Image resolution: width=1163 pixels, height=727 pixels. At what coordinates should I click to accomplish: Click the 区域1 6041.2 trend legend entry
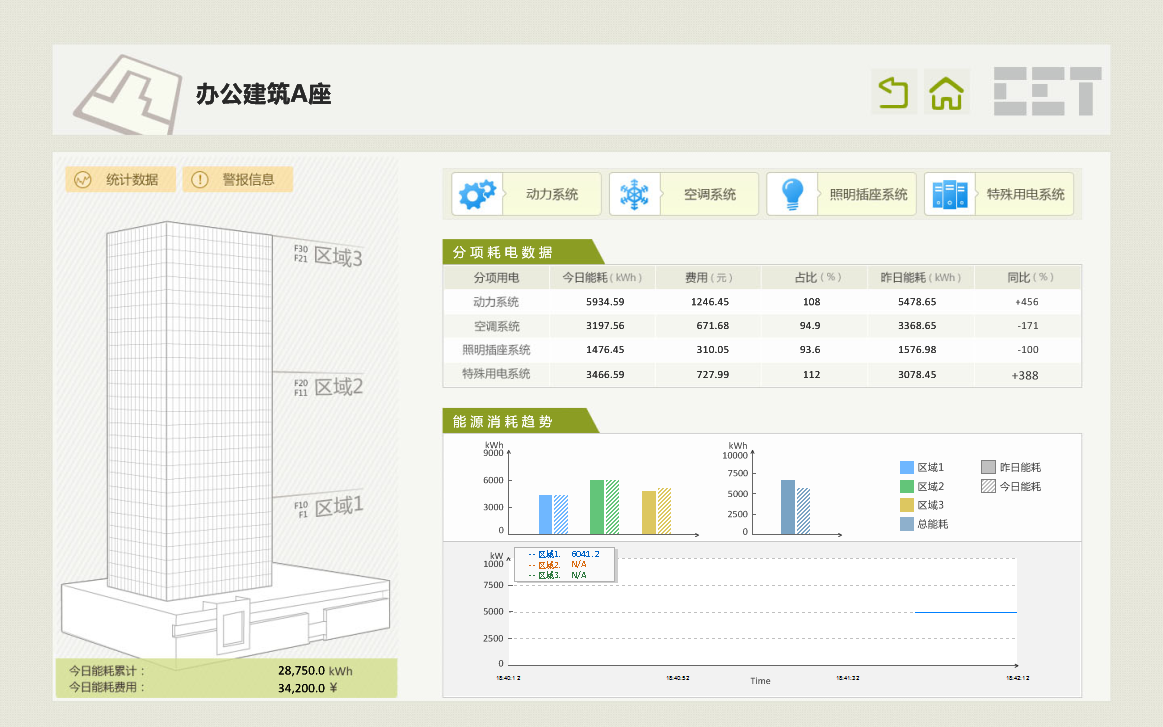coord(564,554)
